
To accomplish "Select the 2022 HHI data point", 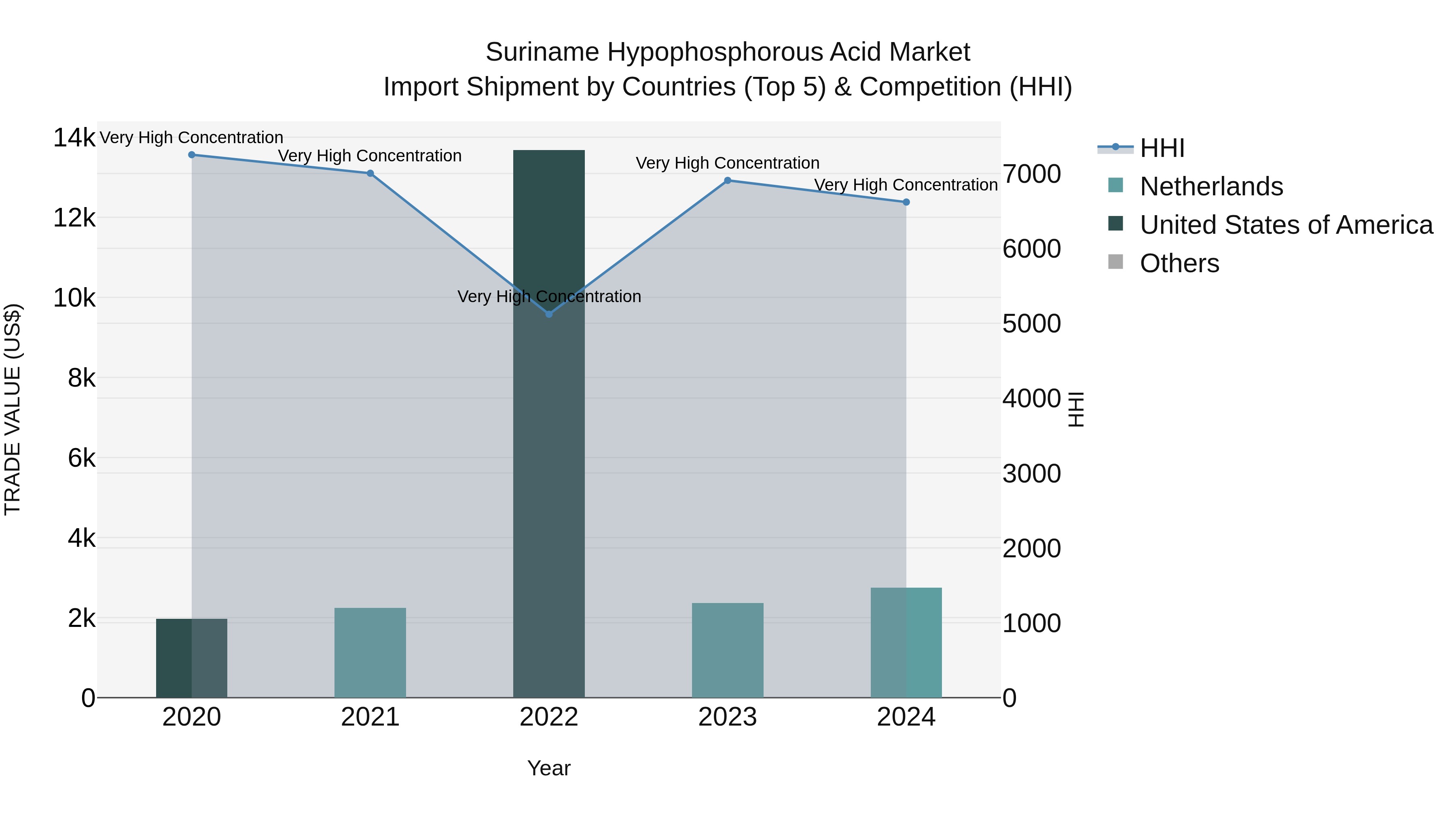I will click(549, 314).
